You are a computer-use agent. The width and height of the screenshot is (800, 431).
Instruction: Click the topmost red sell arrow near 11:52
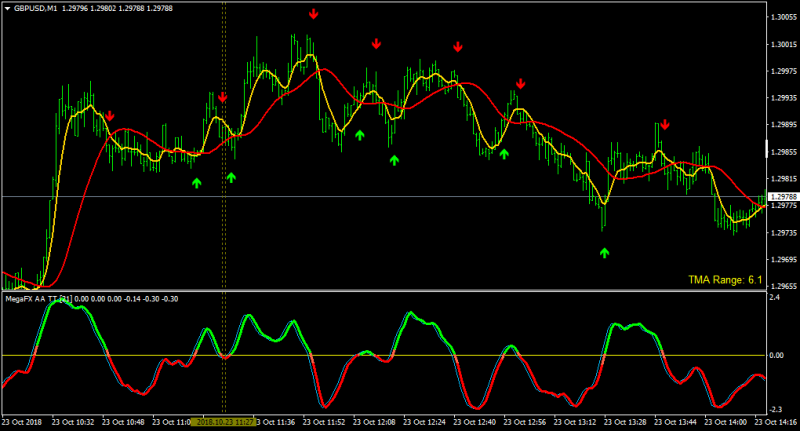(x=313, y=14)
